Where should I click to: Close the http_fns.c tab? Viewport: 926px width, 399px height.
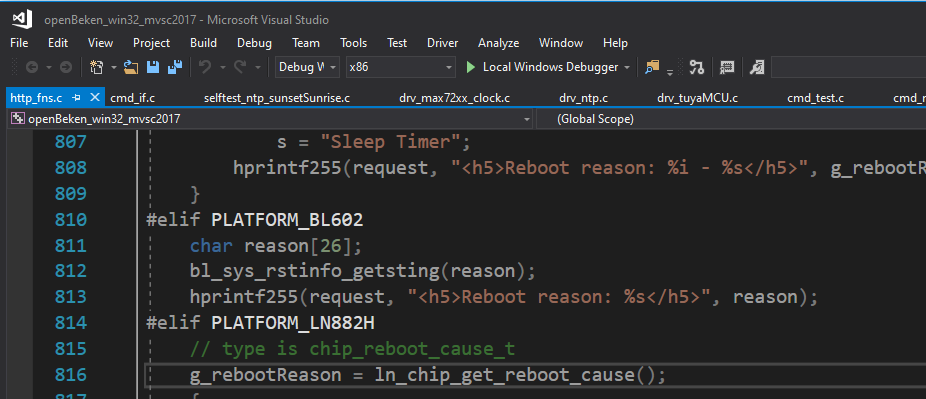pyautogui.click(x=96, y=97)
